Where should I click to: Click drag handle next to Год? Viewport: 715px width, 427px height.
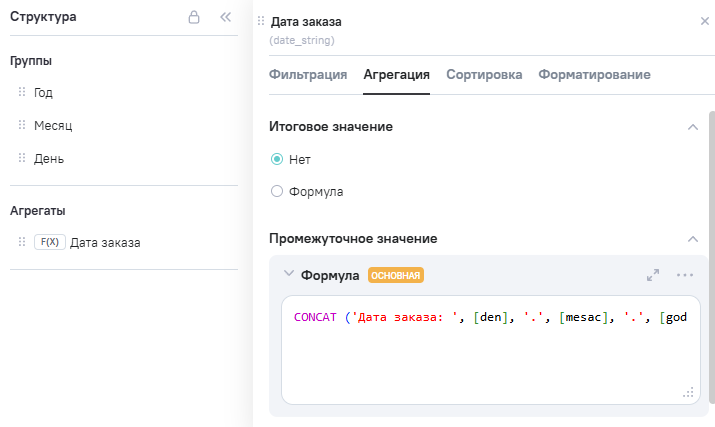(22, 92)
